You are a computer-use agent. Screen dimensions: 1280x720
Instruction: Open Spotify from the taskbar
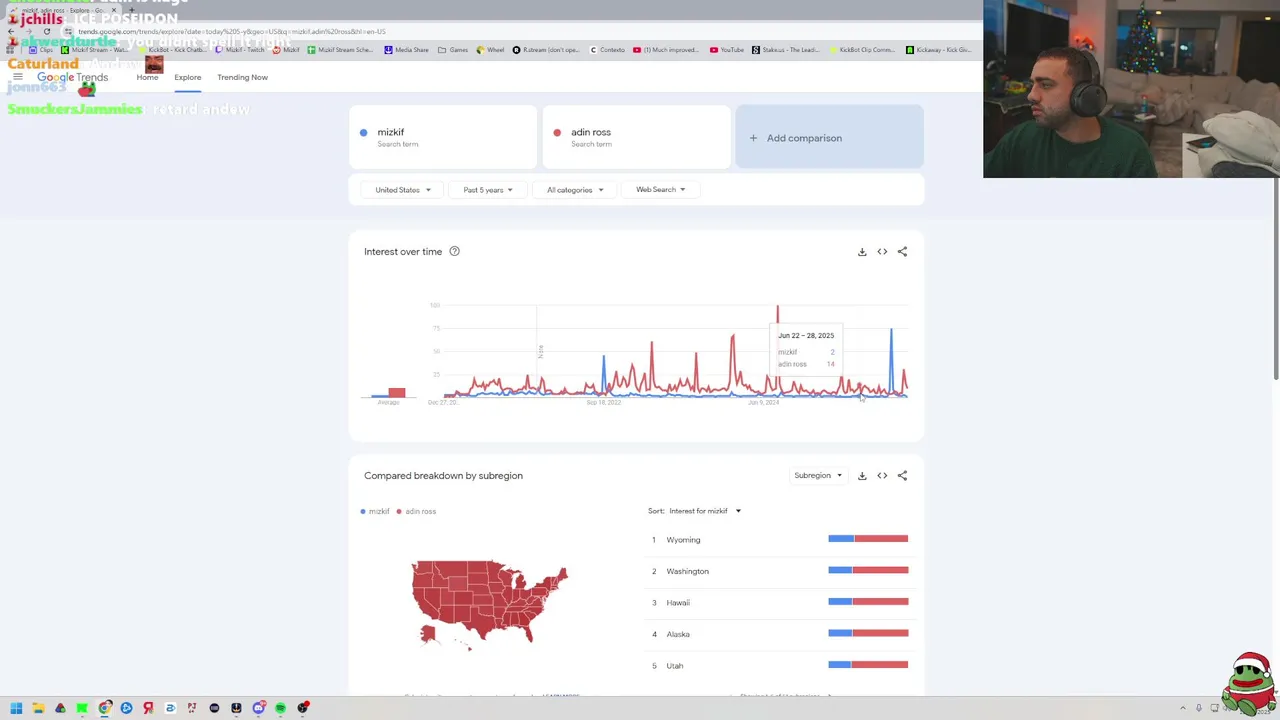(280, 708)
